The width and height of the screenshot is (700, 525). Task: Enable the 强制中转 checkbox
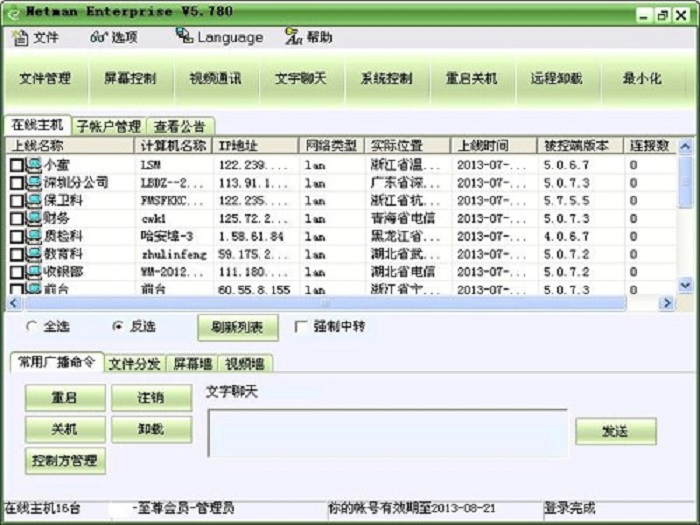coord(301,326)
